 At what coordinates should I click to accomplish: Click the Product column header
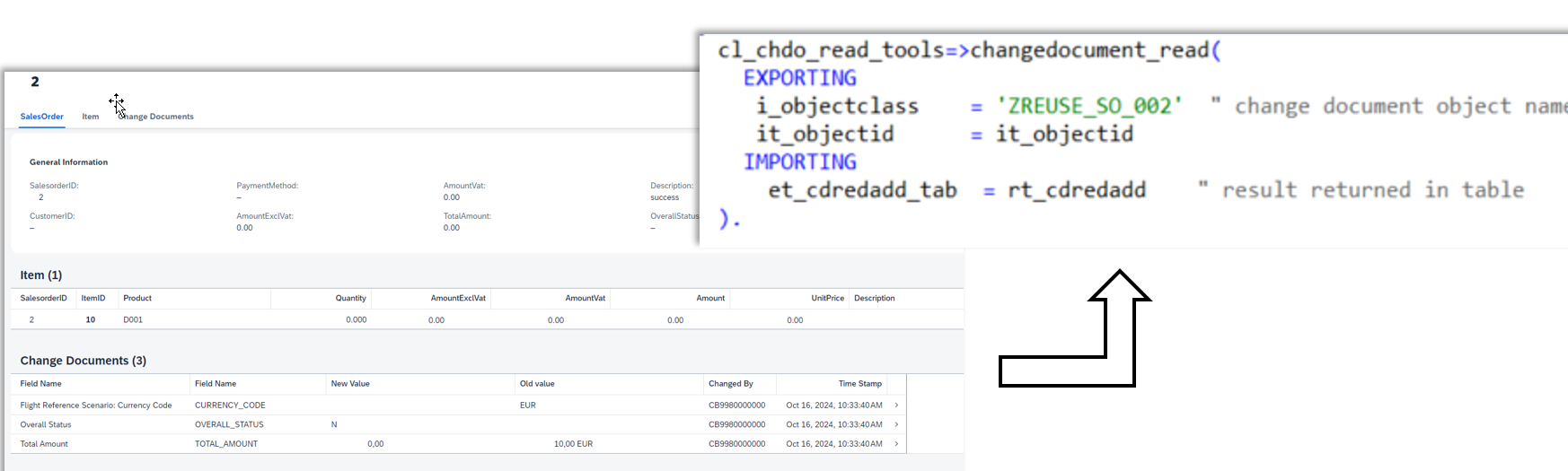pos(137,298)
